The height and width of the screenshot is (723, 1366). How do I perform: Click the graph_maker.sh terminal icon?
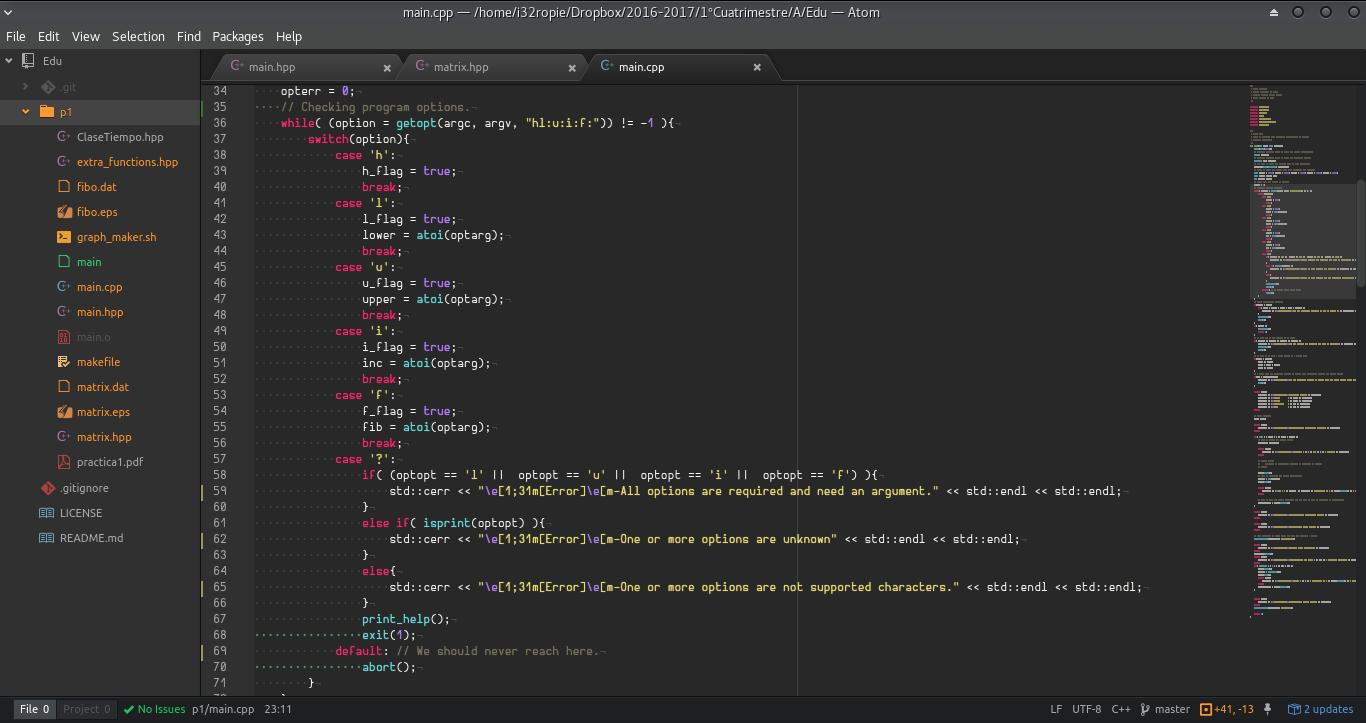point(64,237)
